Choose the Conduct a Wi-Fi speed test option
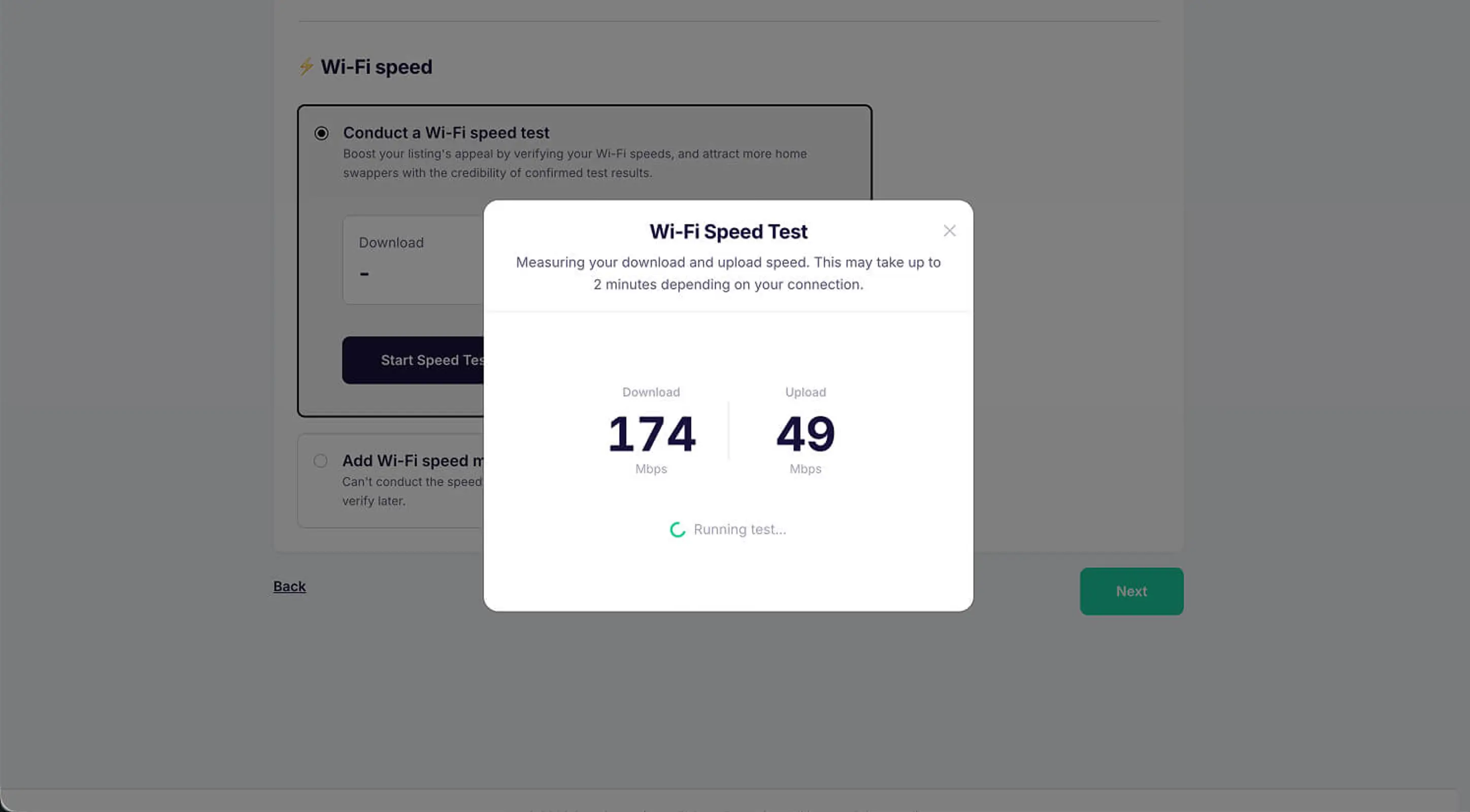 pos(446,132)
